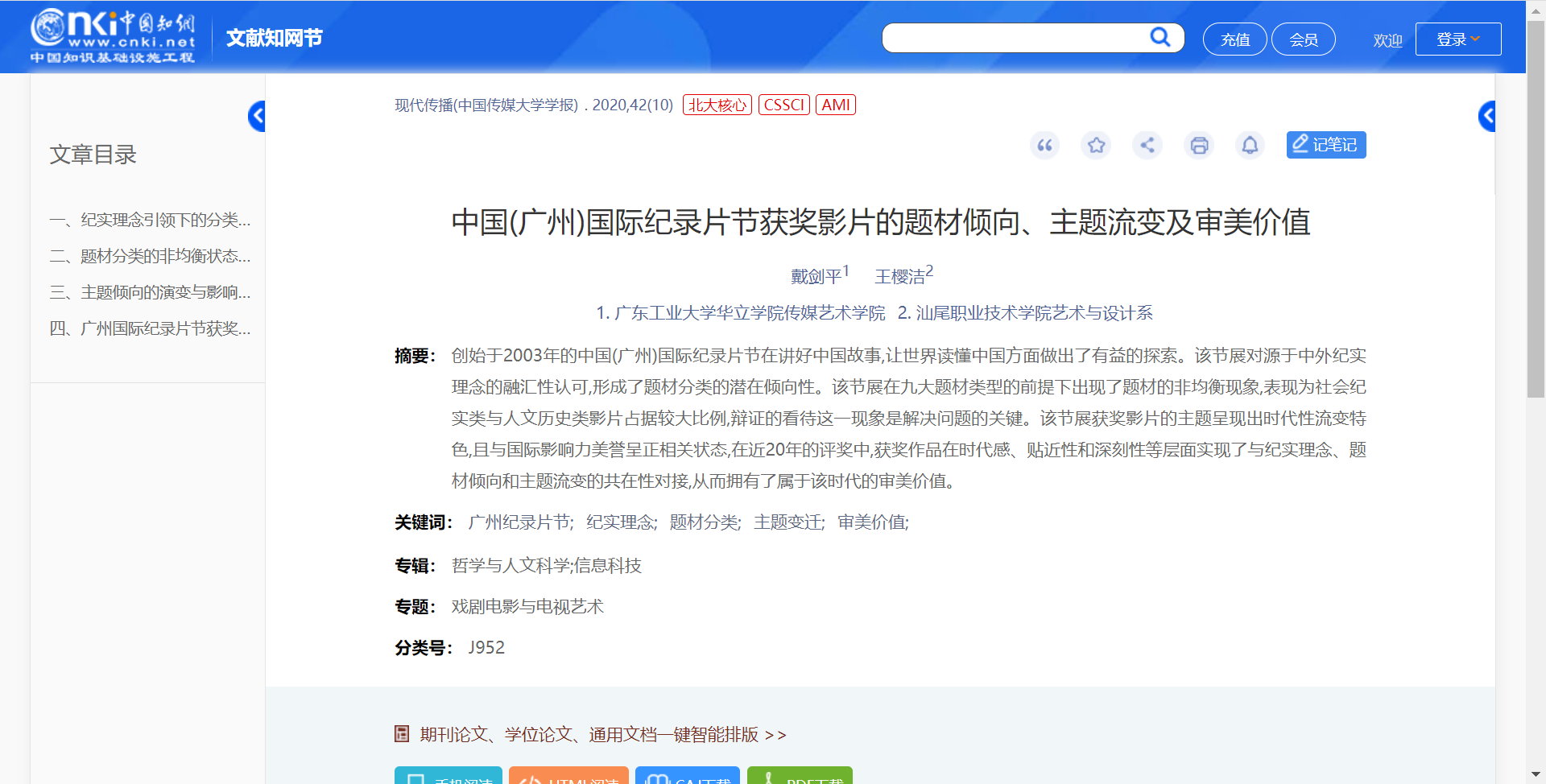Open the 登录 login dropdown
The image size is (1546, 784).
1457,39
